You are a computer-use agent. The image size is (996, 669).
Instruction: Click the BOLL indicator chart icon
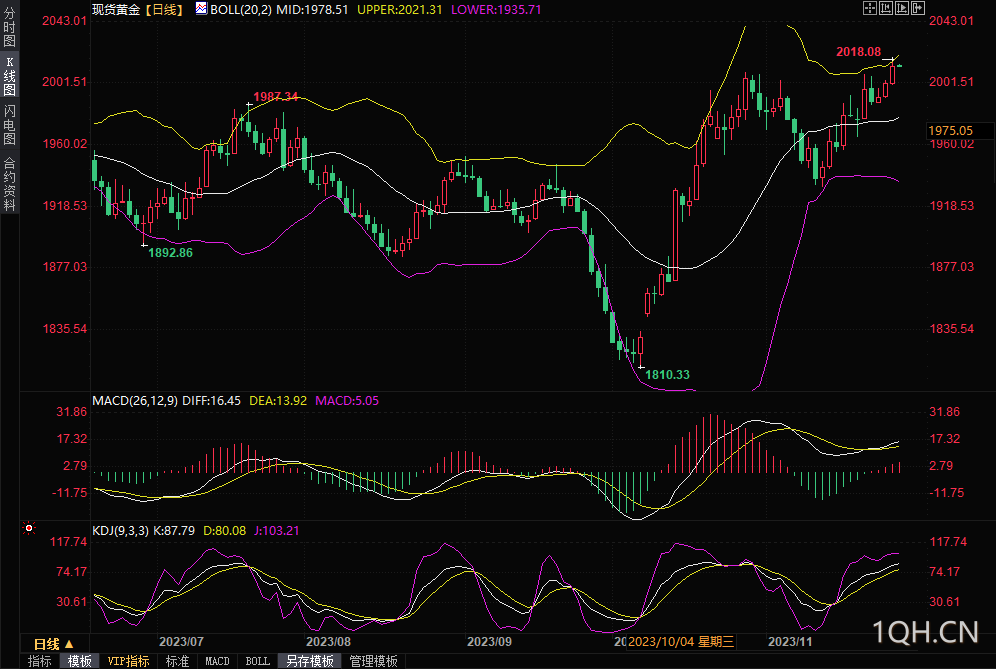tap(201, 8)
